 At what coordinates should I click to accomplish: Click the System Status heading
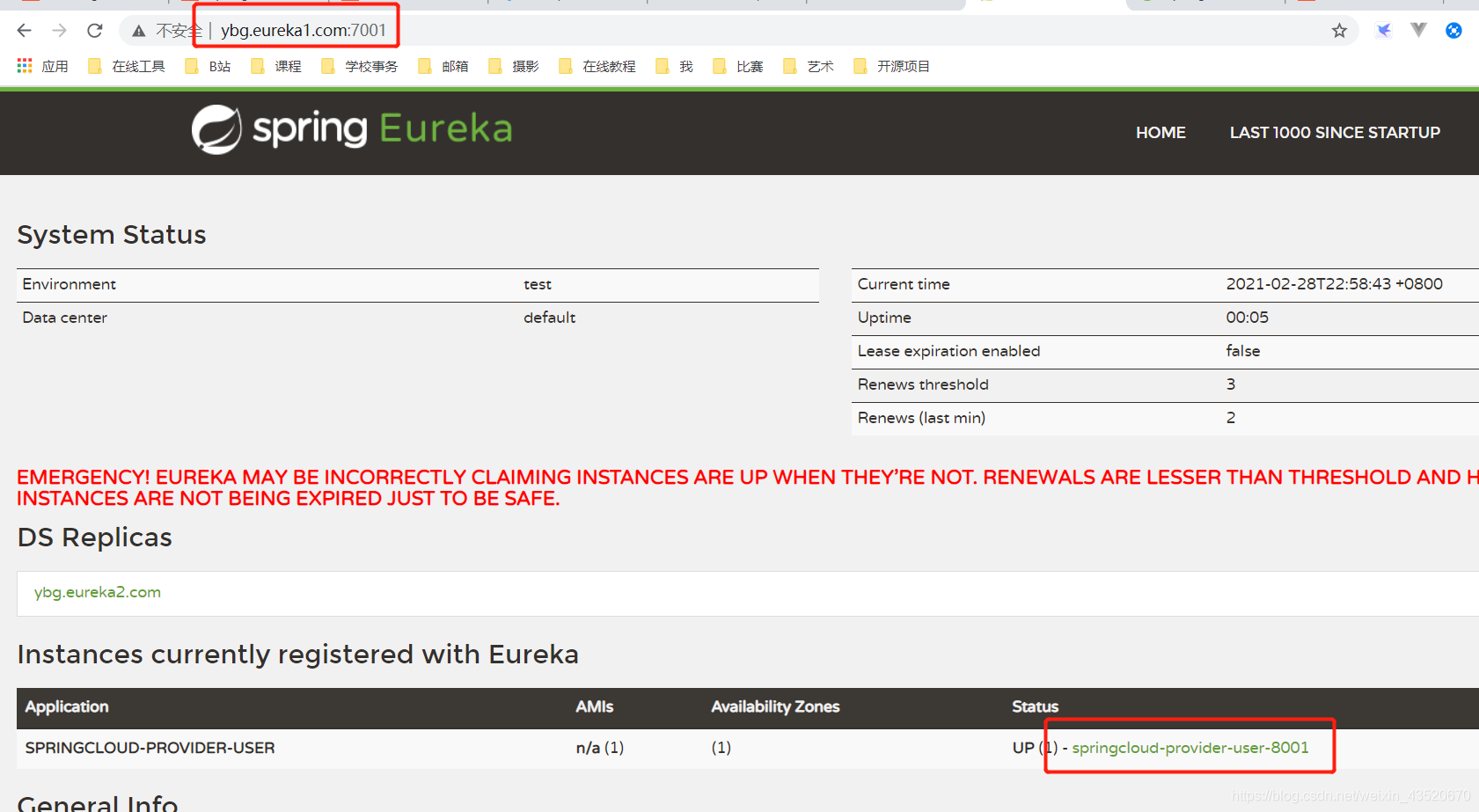112,235
